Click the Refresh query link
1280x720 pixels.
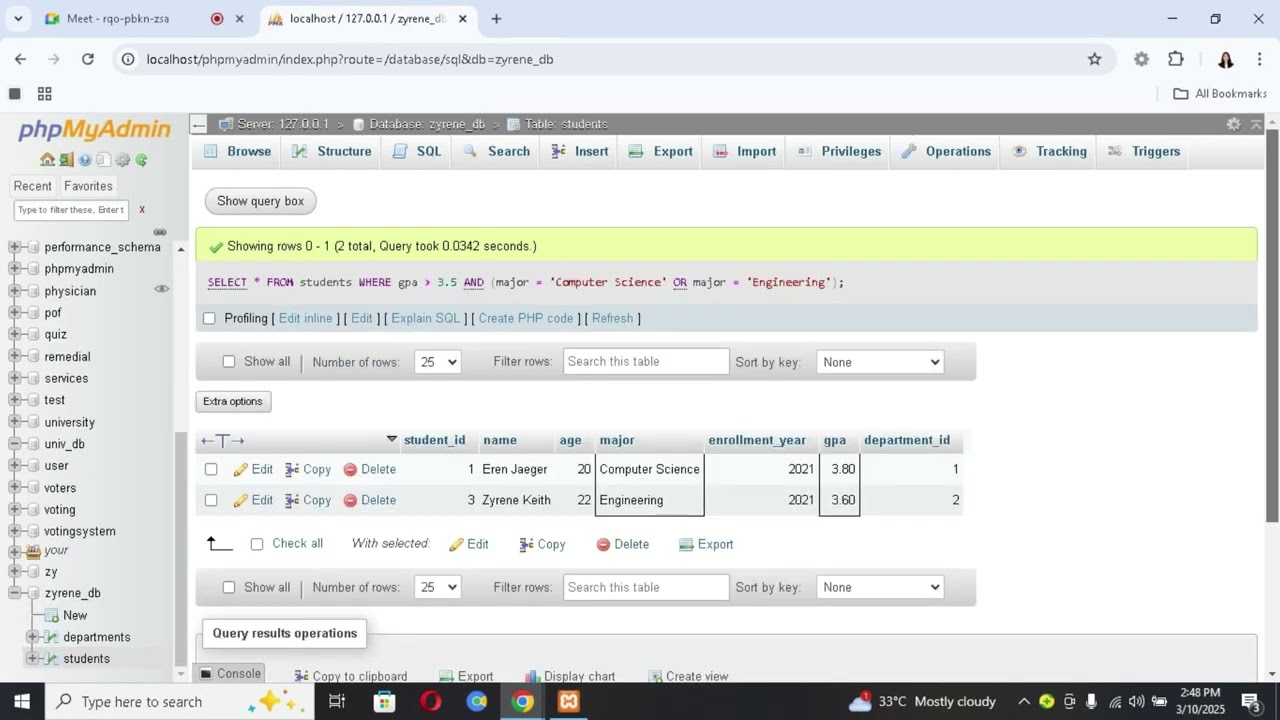pos(612,319)
